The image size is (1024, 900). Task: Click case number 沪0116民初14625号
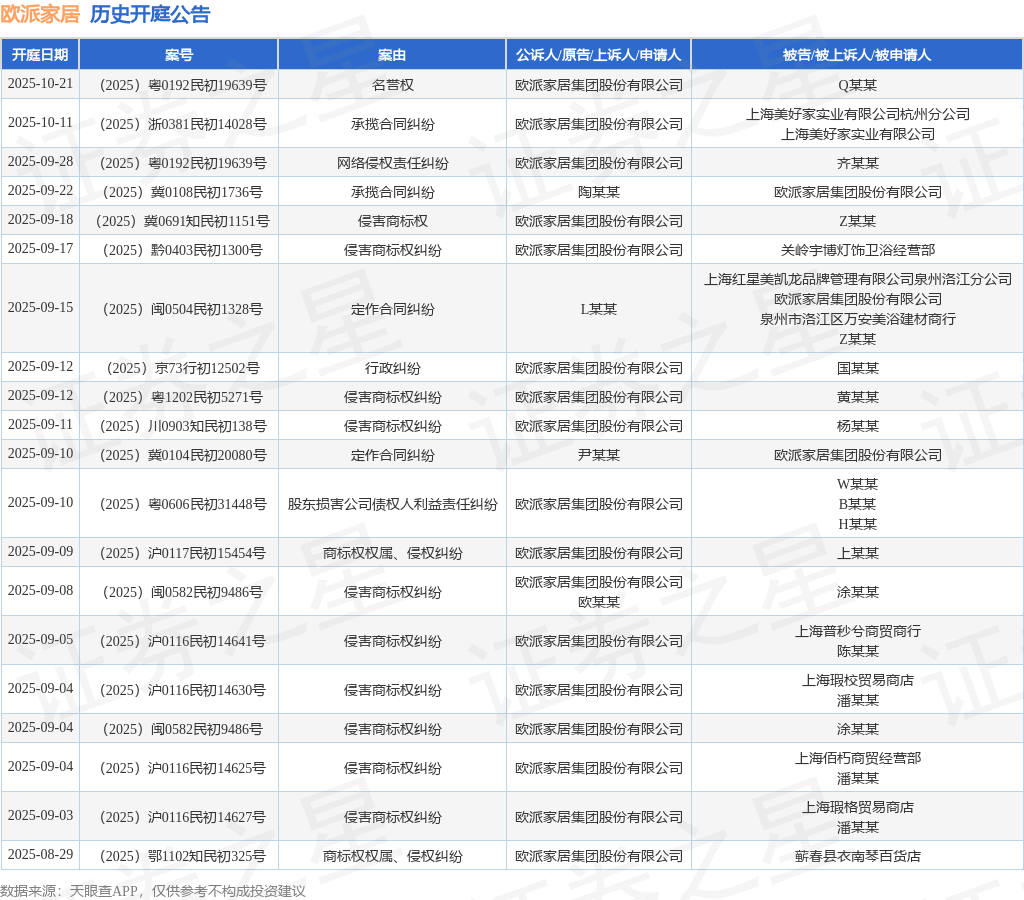[182, 768]
